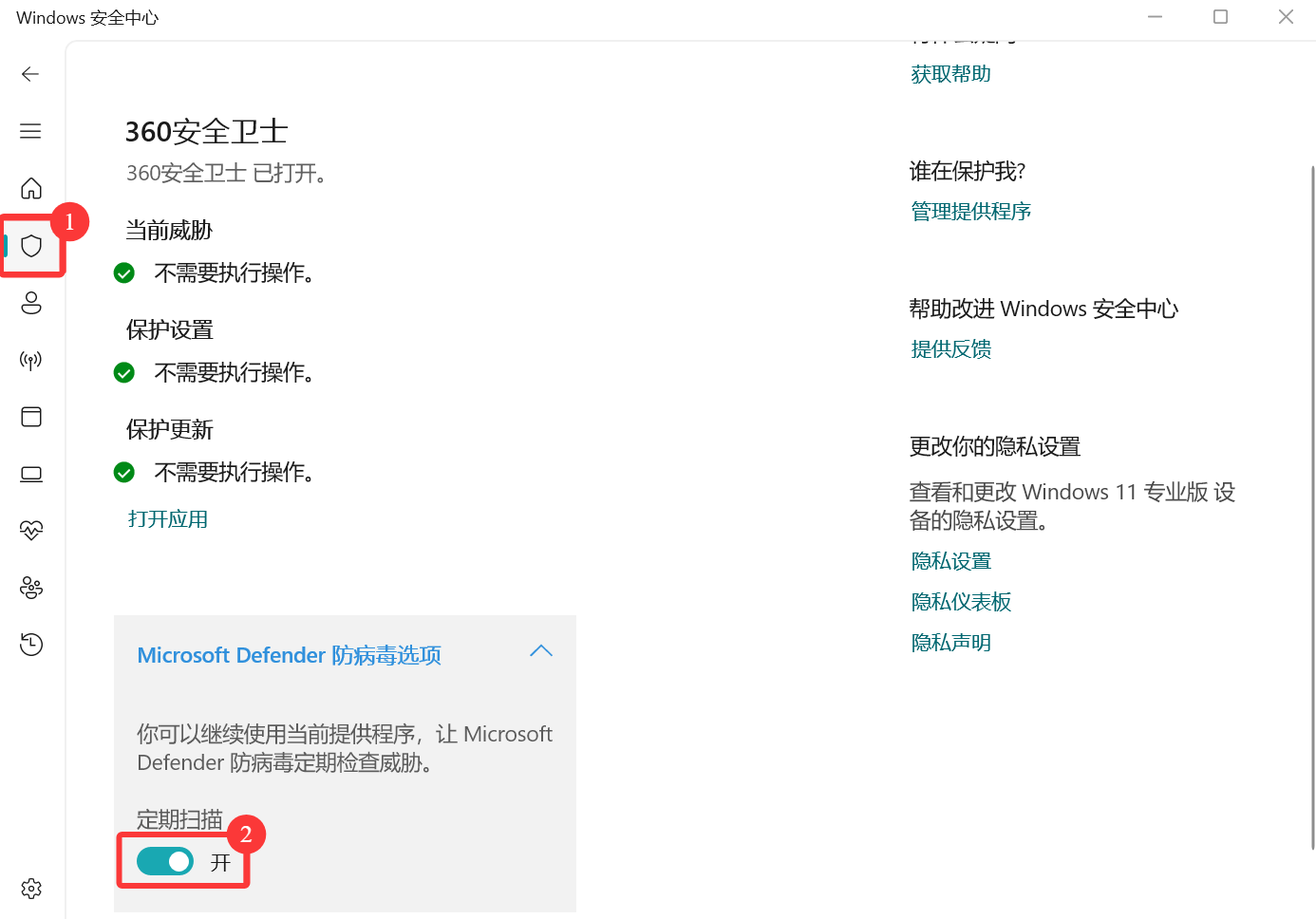Go back using the back arrow

[x=29, y=73]
